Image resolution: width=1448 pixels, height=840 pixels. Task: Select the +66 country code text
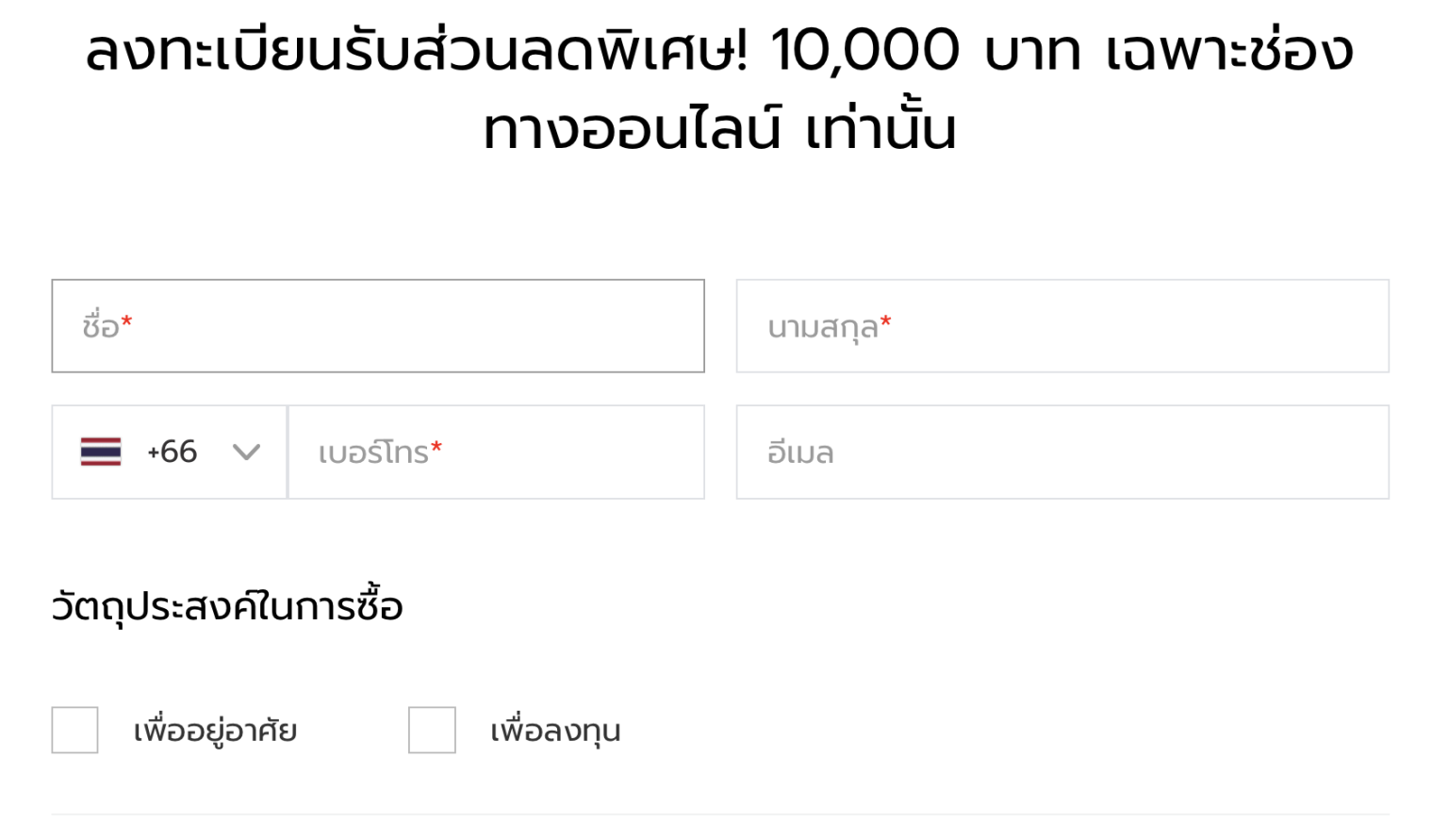tap(173, 452)
